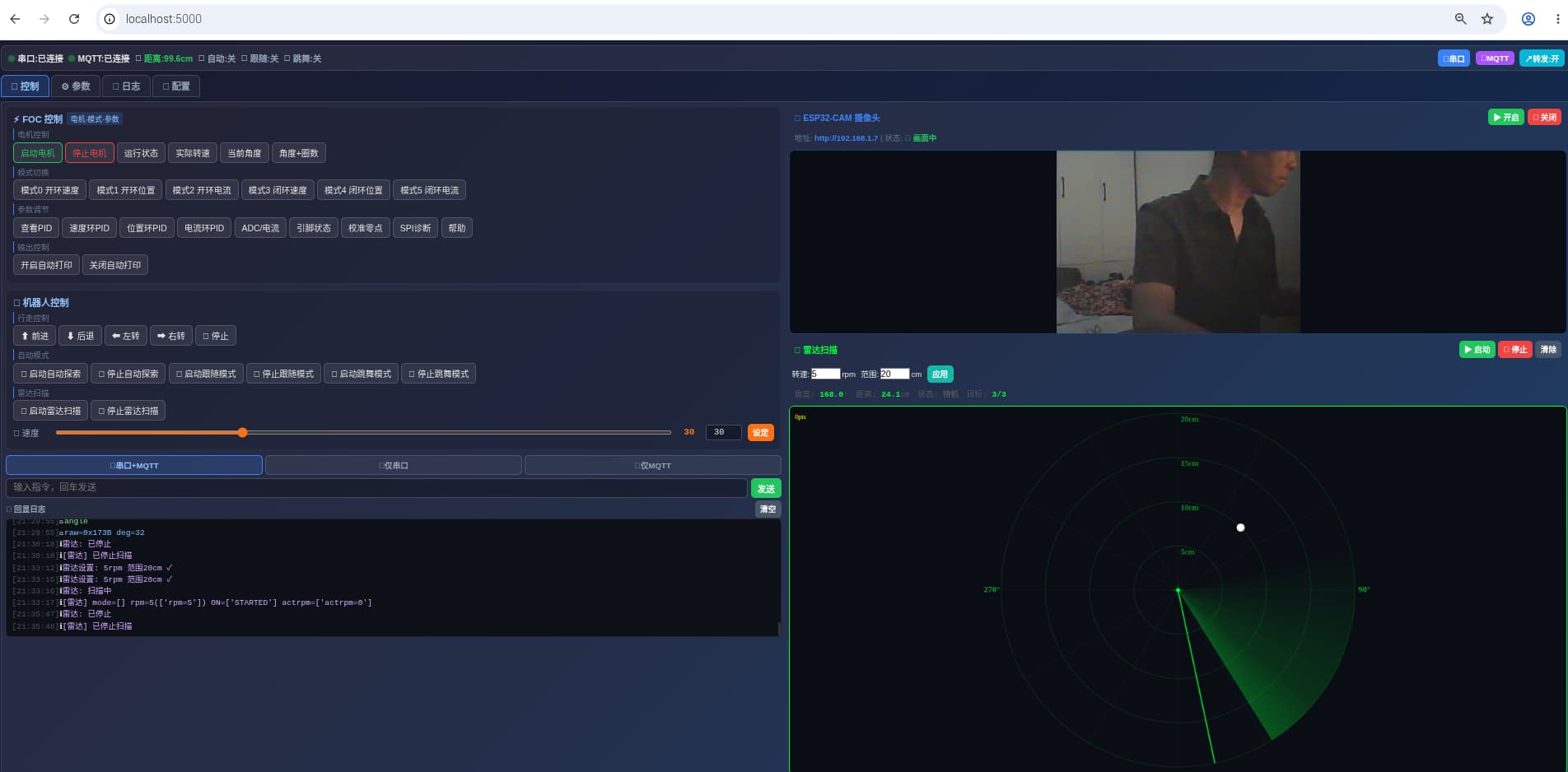Image resolution: width=1568 pixels, height=772 pixels.
Task: Click the orange speed slider handle
Action: pyautogui.click(x=242, y=432)
